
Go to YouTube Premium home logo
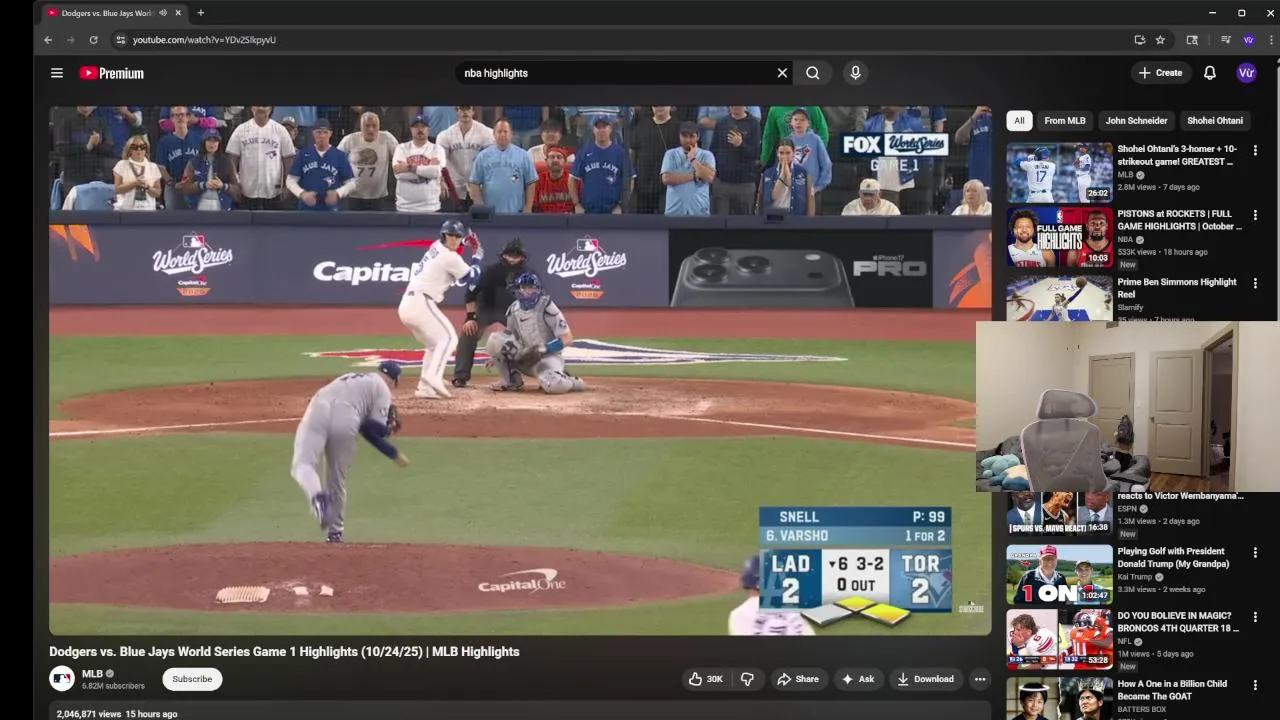pos(111,73)
